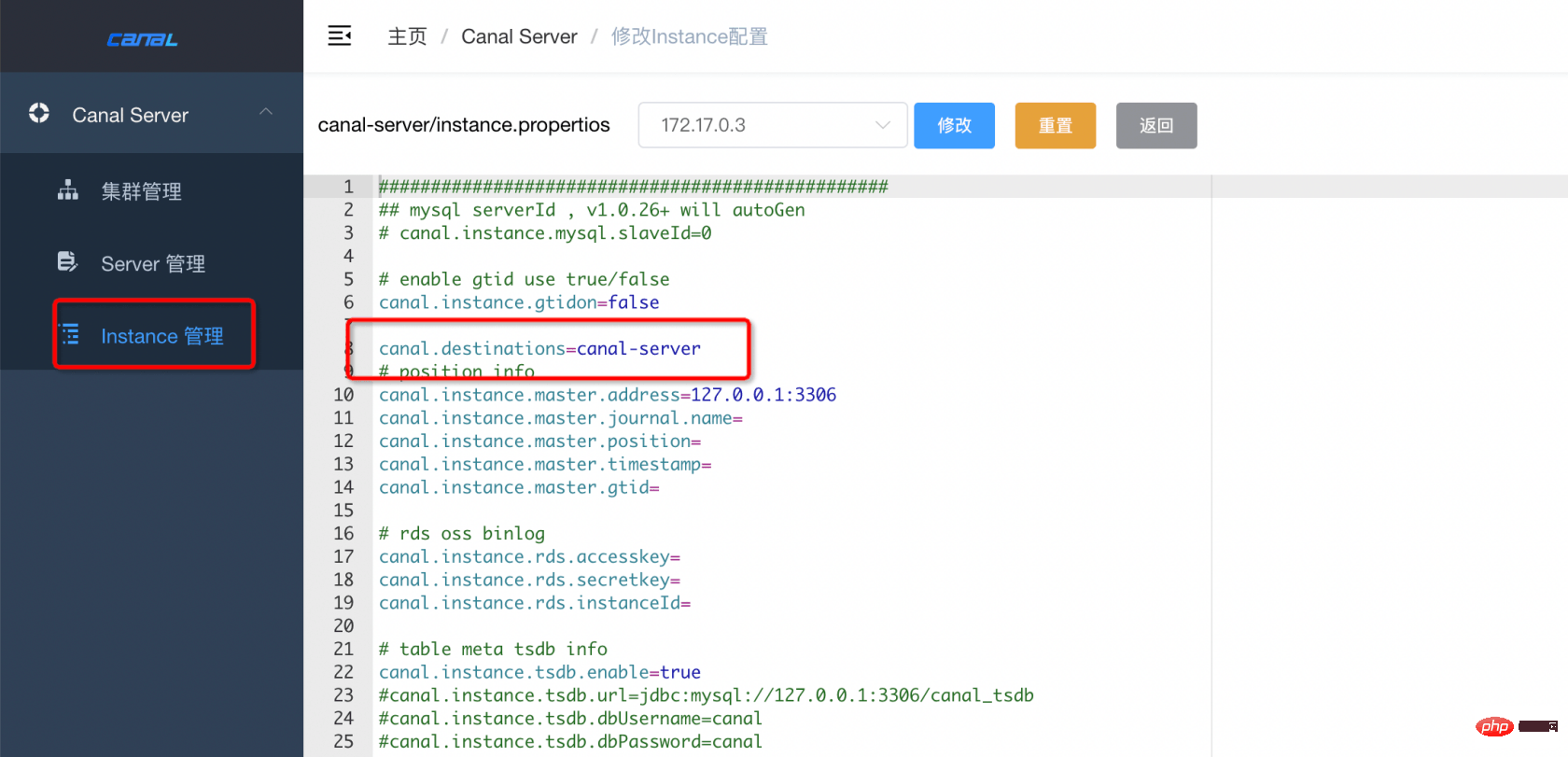Click the orange 重置 button
Image resolution: width=1568 pixels, height=757 pixels.
(x=1056, y=125)
